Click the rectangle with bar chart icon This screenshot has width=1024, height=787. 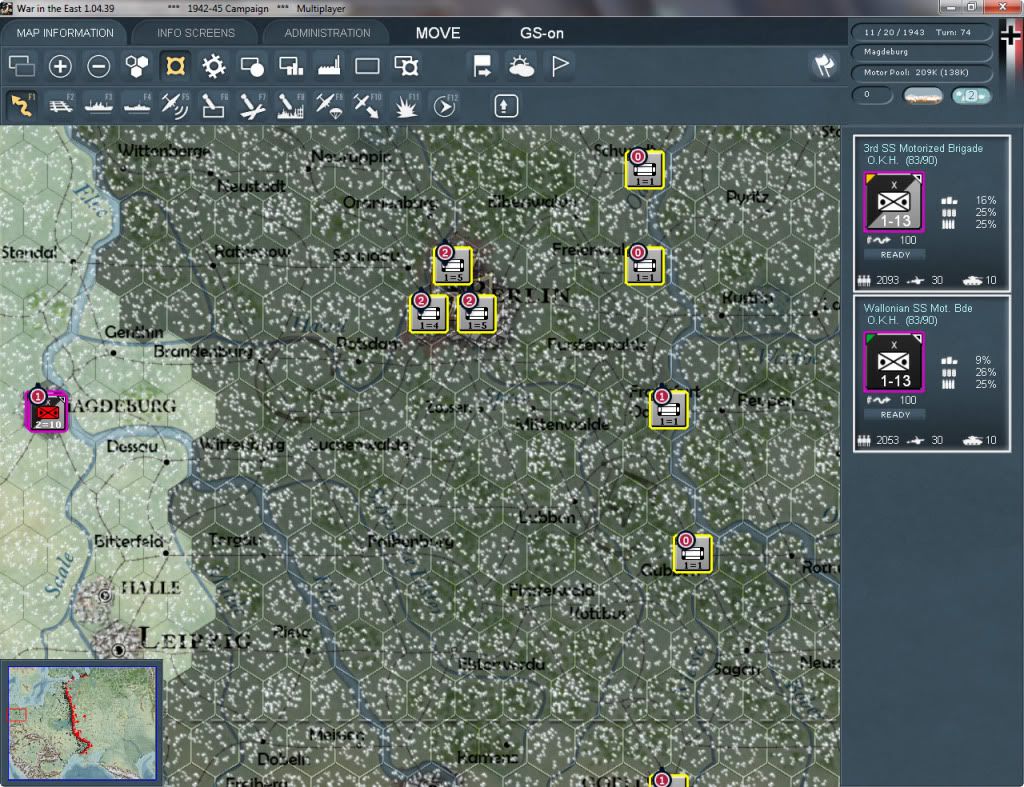tap(291, 66)
